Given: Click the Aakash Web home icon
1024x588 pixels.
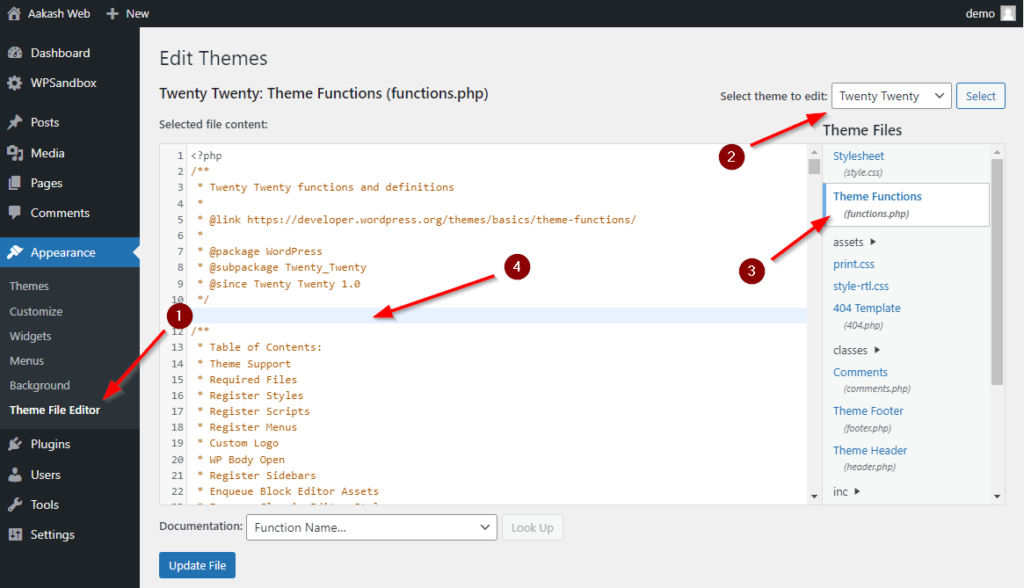Looking at the screenshot, I should (13, 14).
